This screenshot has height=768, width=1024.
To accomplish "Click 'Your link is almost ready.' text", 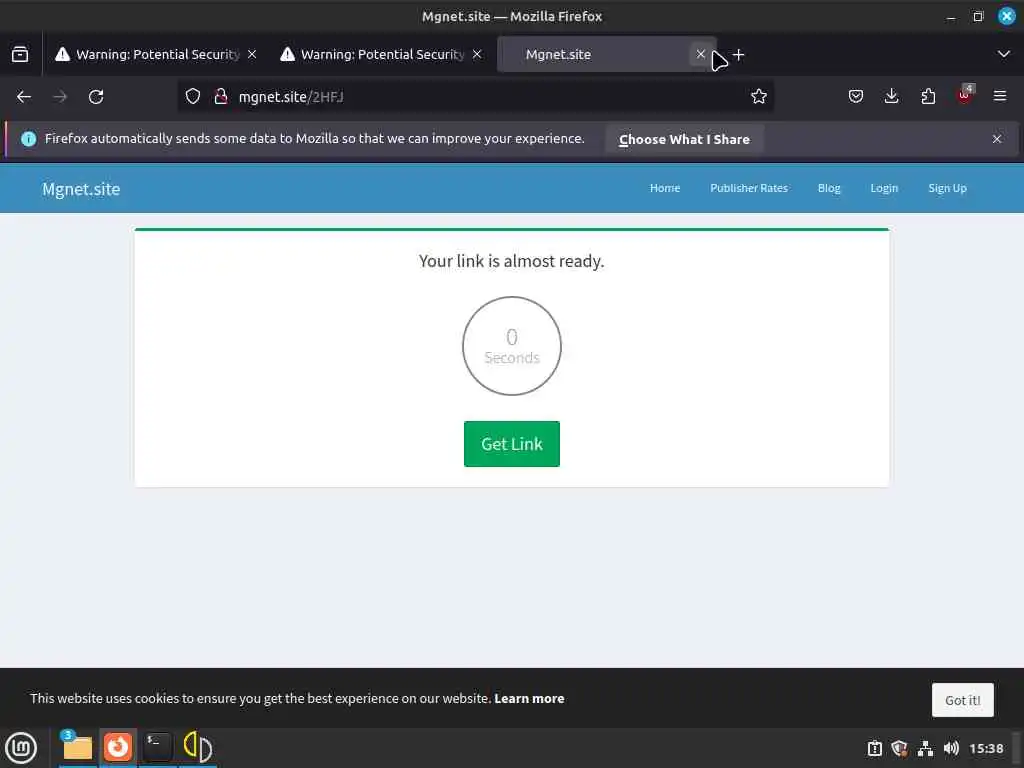I will tap(511, 261).
